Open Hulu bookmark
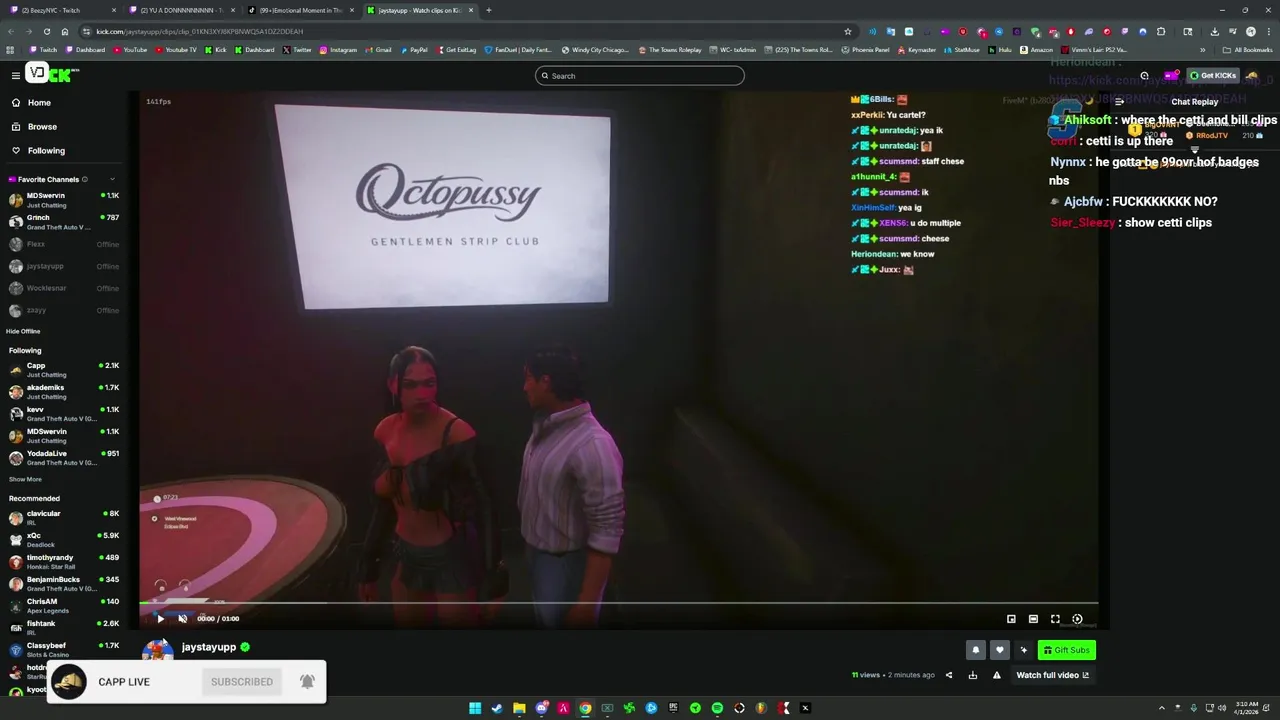The image size is (1280, 720). point(1000,49)
